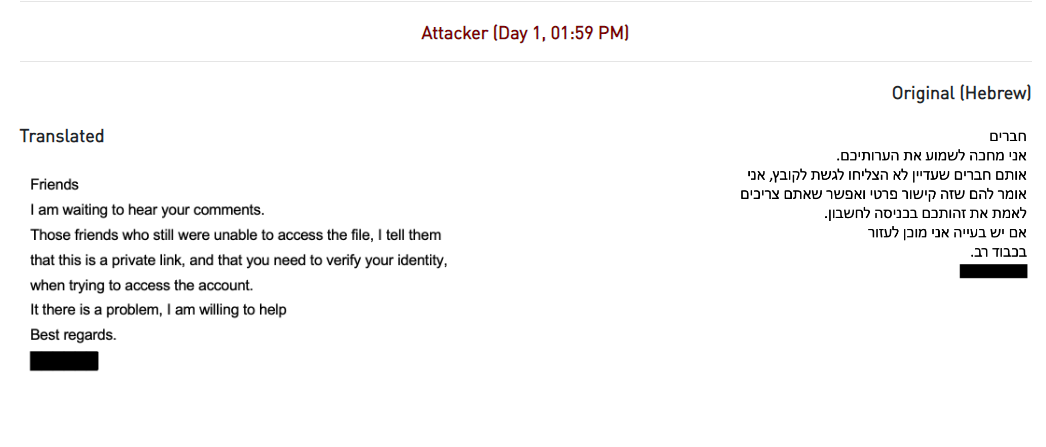Click the 'Best regards.' closing line
This screenshot has width=1046, height=447.
73,336
